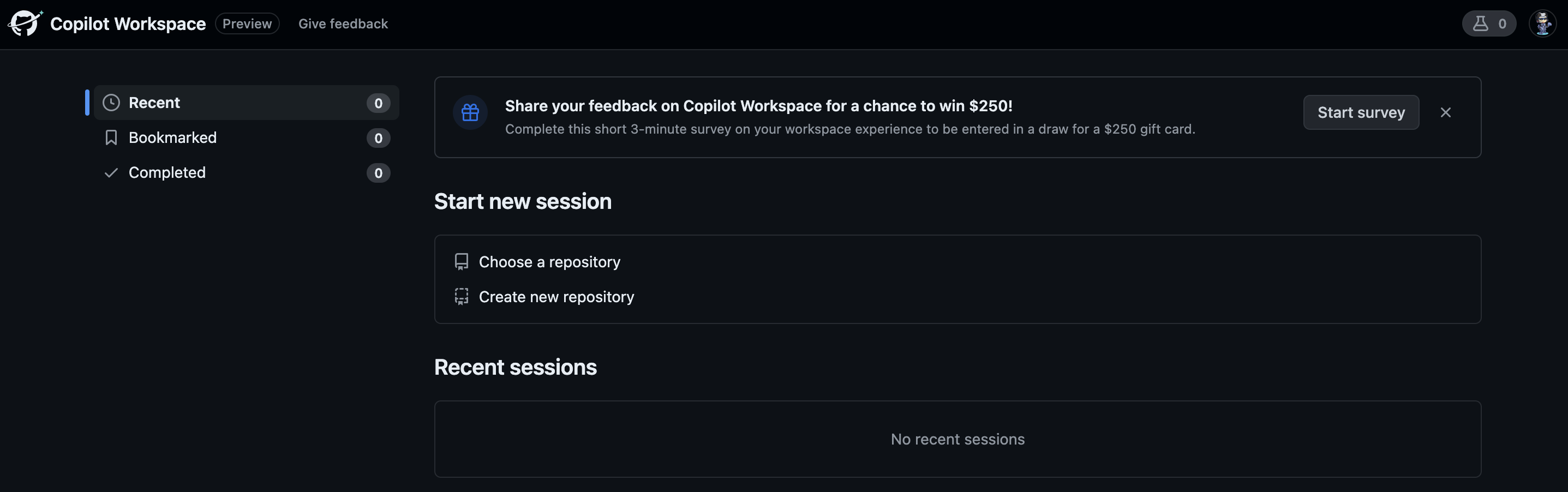Click the Copilot Workspace title text
This screenshot has width=1568, height=492.
[x=128, y=24]
